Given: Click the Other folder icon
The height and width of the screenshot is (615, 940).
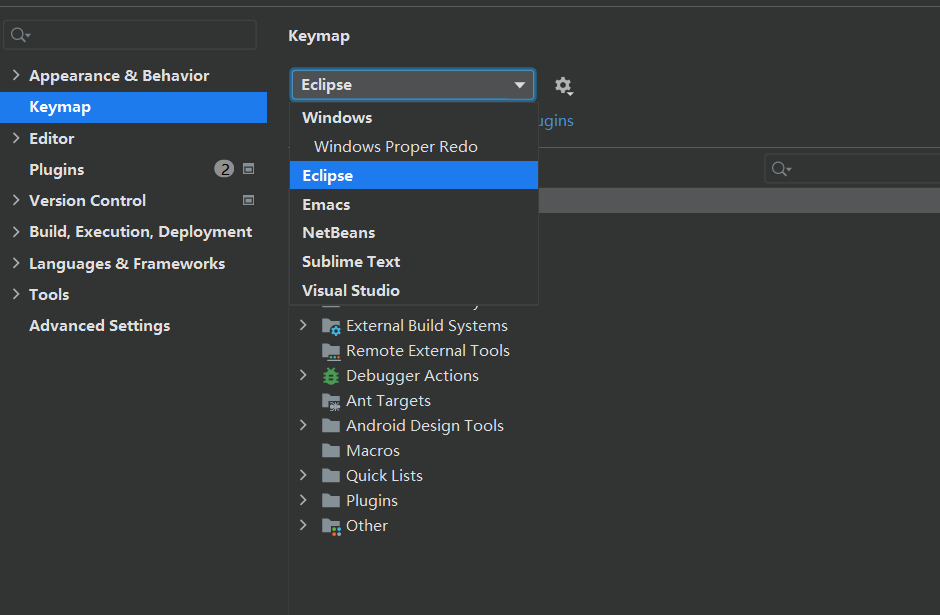Looking at the screenshot, I should [x=331, y=526].
